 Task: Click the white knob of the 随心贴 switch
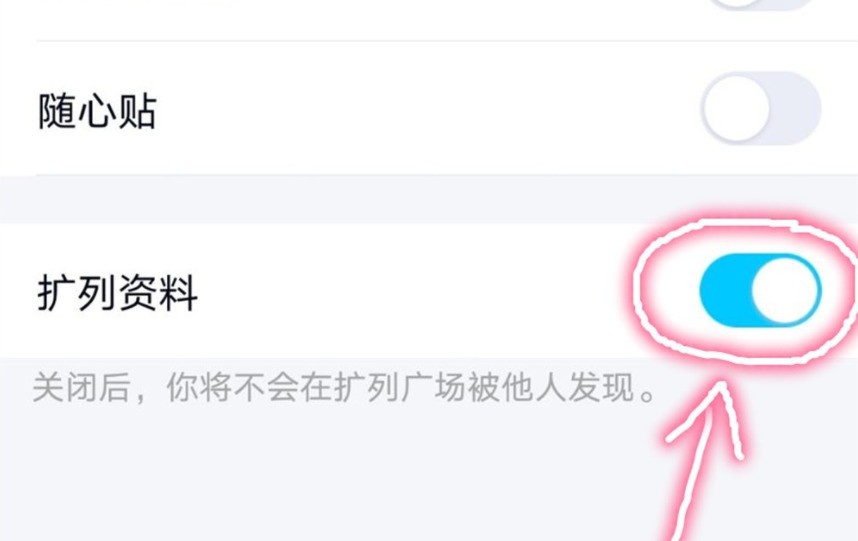tap(737, 108)
